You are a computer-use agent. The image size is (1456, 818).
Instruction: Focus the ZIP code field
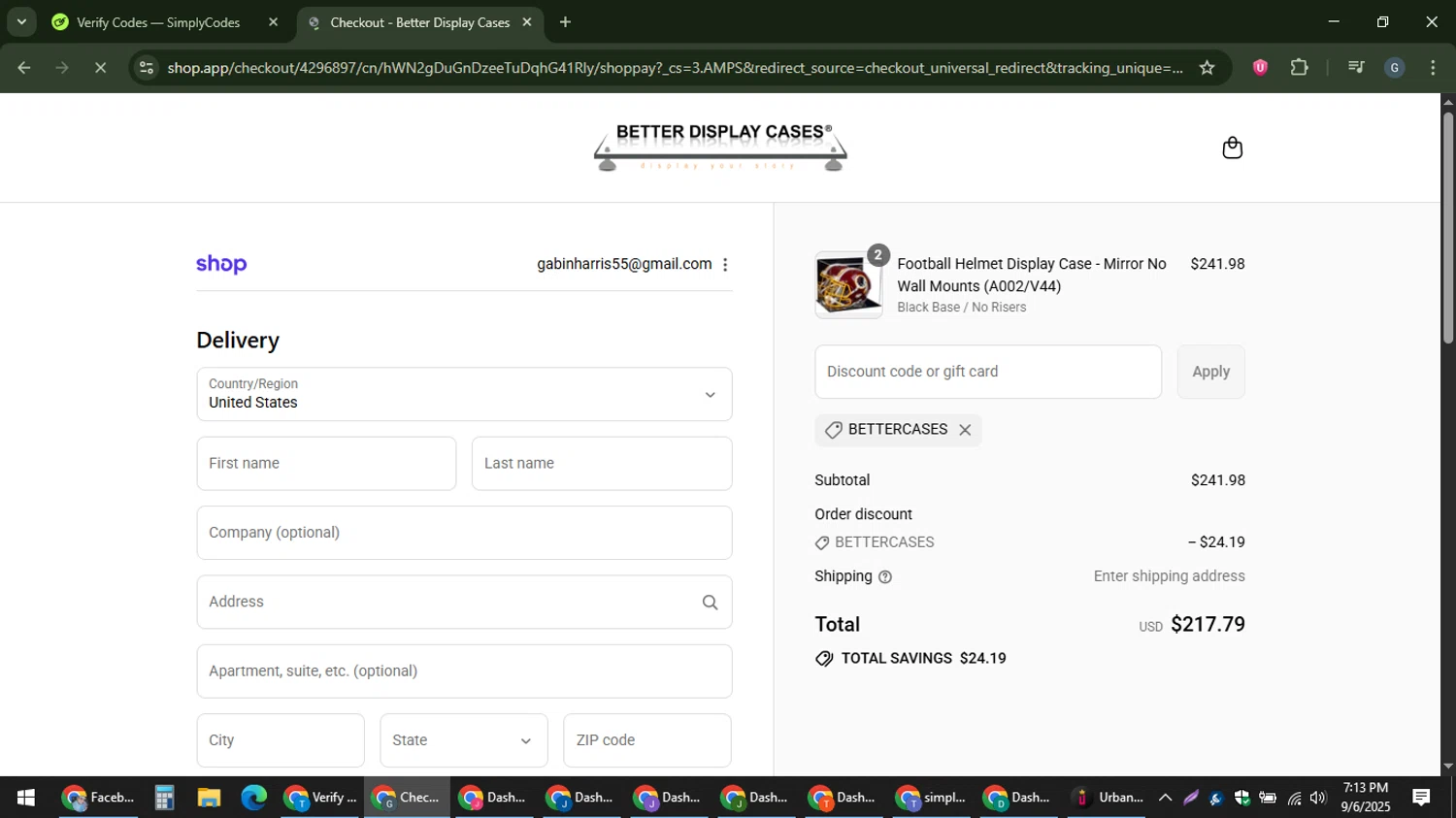pyautogui.click(x=647, y=740)
